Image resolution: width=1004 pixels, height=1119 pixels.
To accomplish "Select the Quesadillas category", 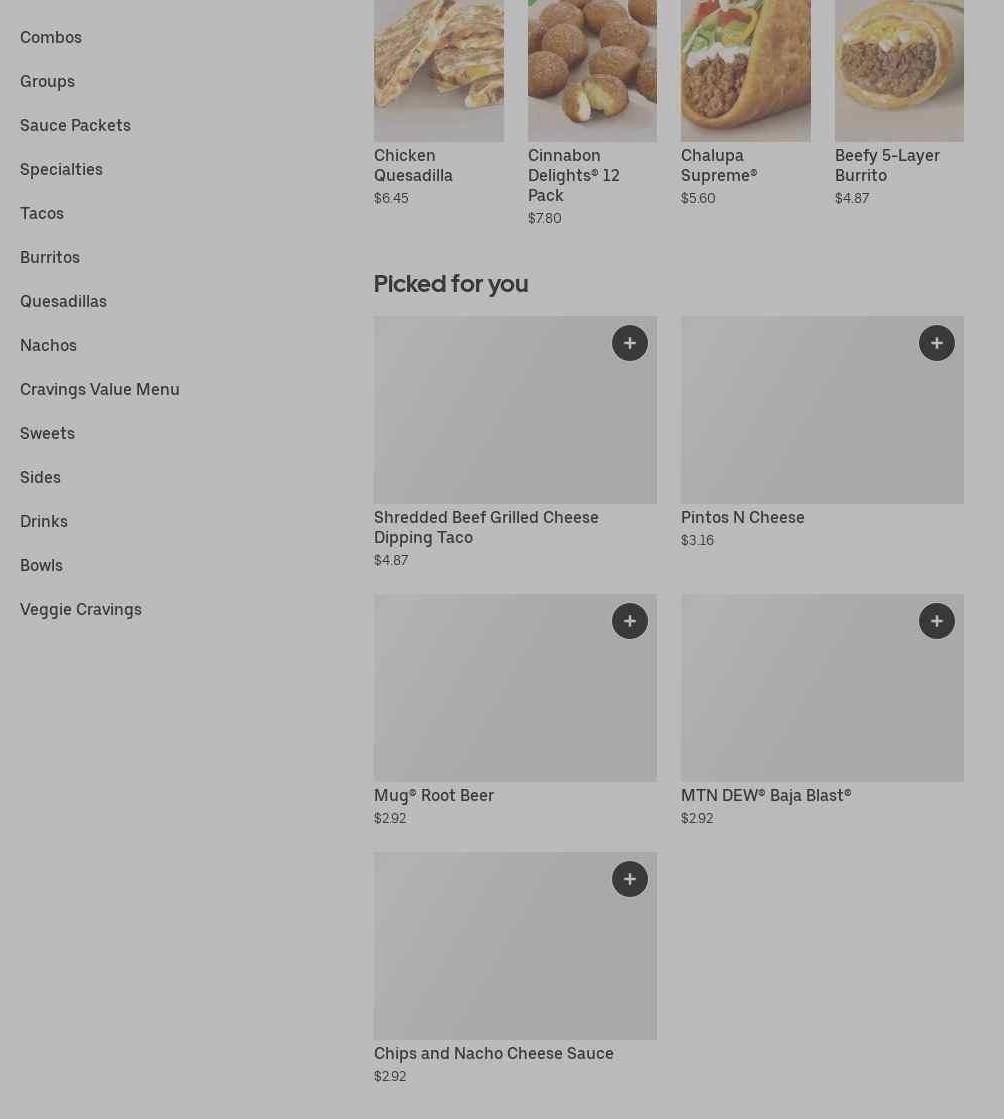I will coord(63,301).
